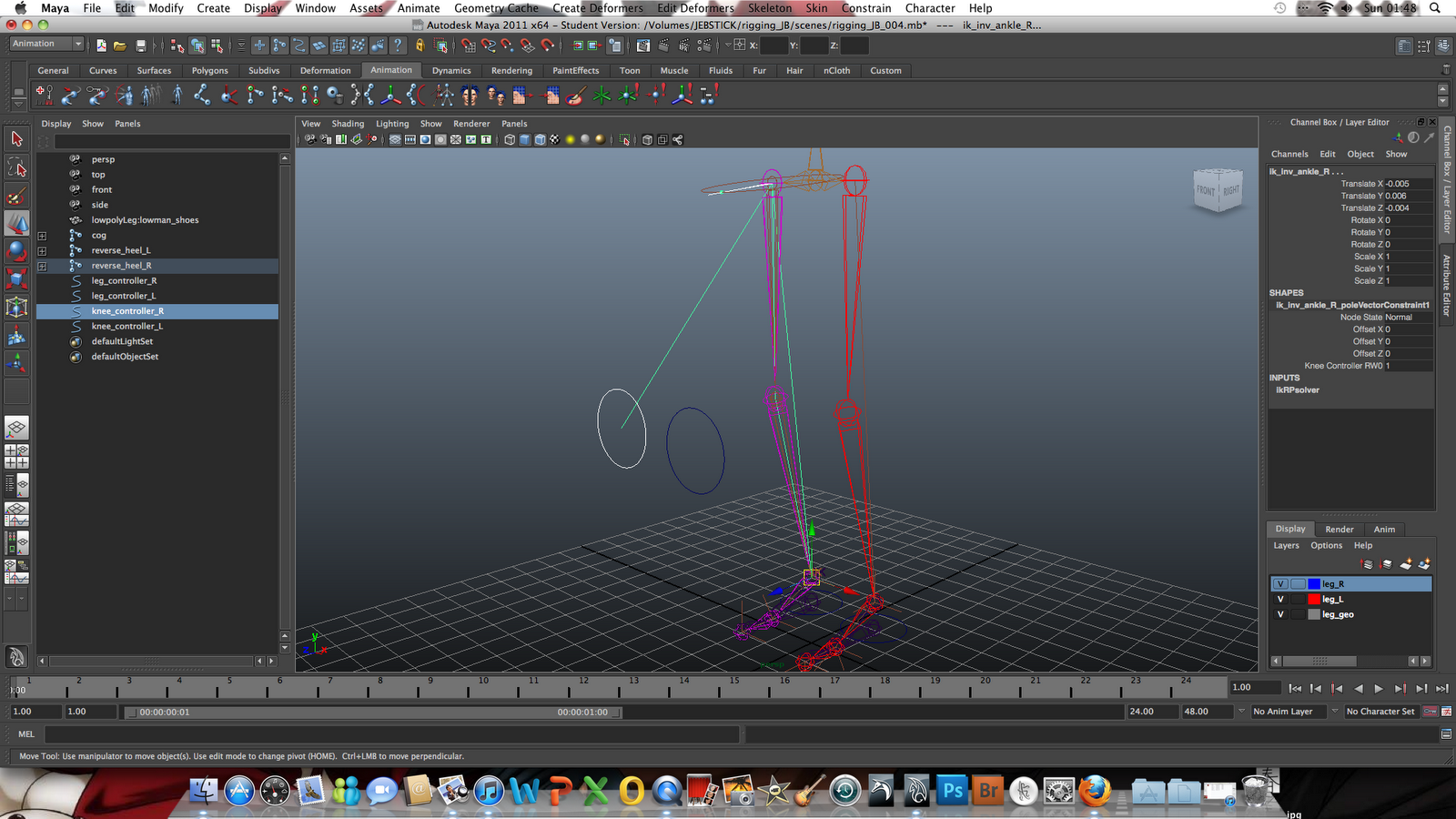Image resolution: width=1456 pixels, height=819 pixels.
Task: Expand the reverse_heel_R node in the outliner
Action: coord(42,266)
